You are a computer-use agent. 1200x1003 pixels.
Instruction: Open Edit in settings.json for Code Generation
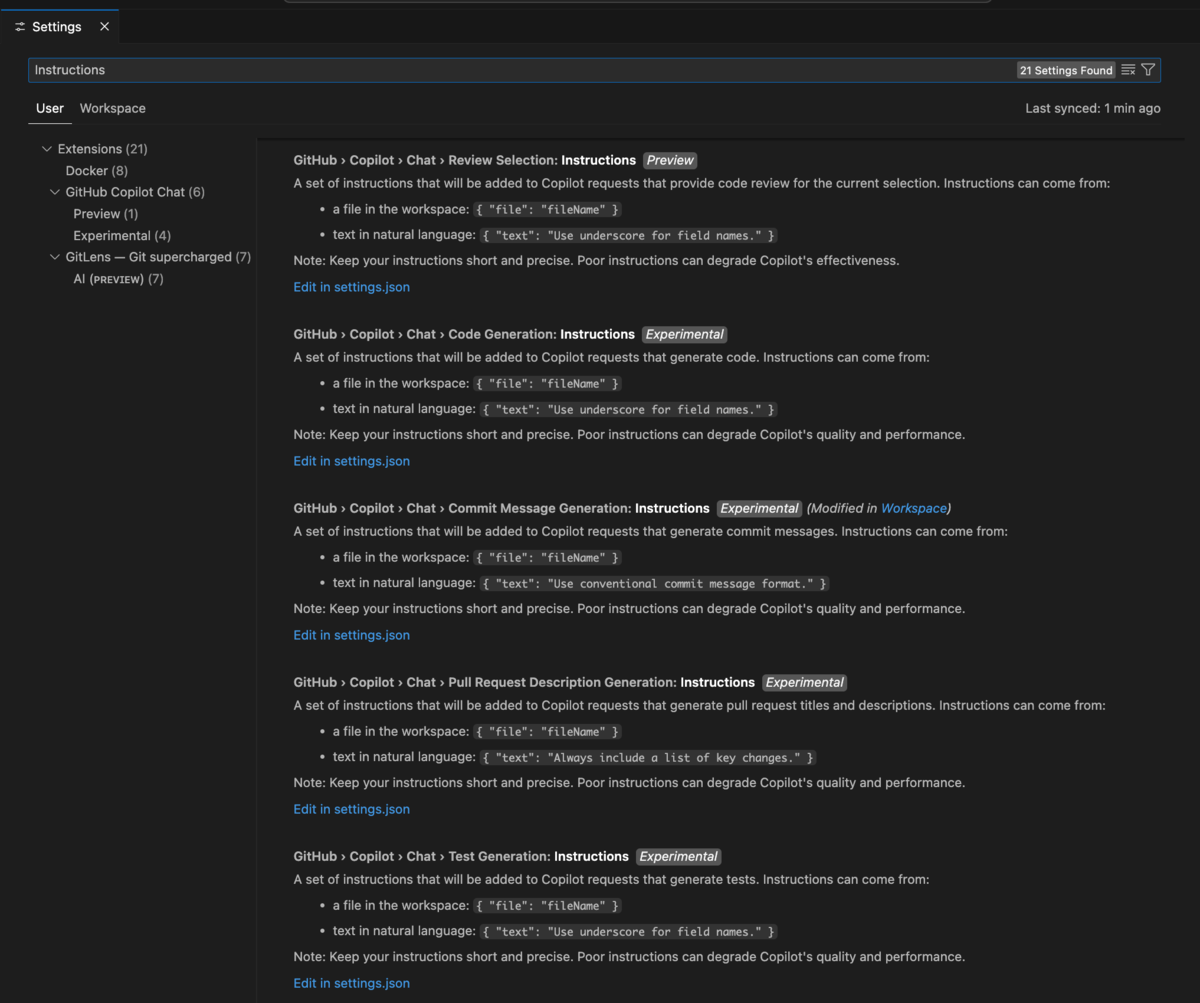[x=352, y=461]
